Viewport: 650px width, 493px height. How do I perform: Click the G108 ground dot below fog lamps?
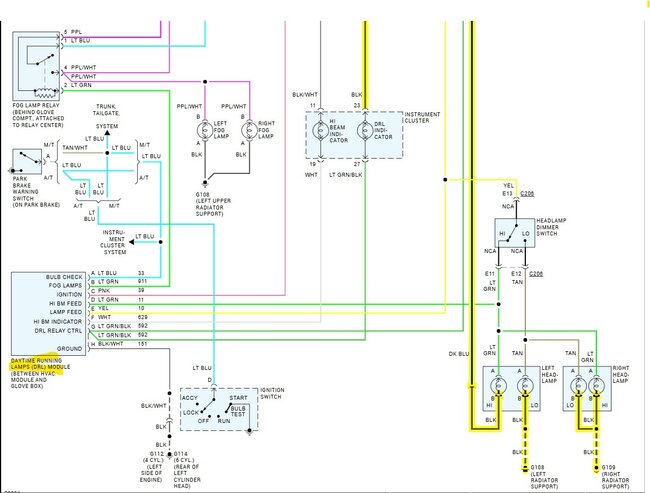click(205, 182)
